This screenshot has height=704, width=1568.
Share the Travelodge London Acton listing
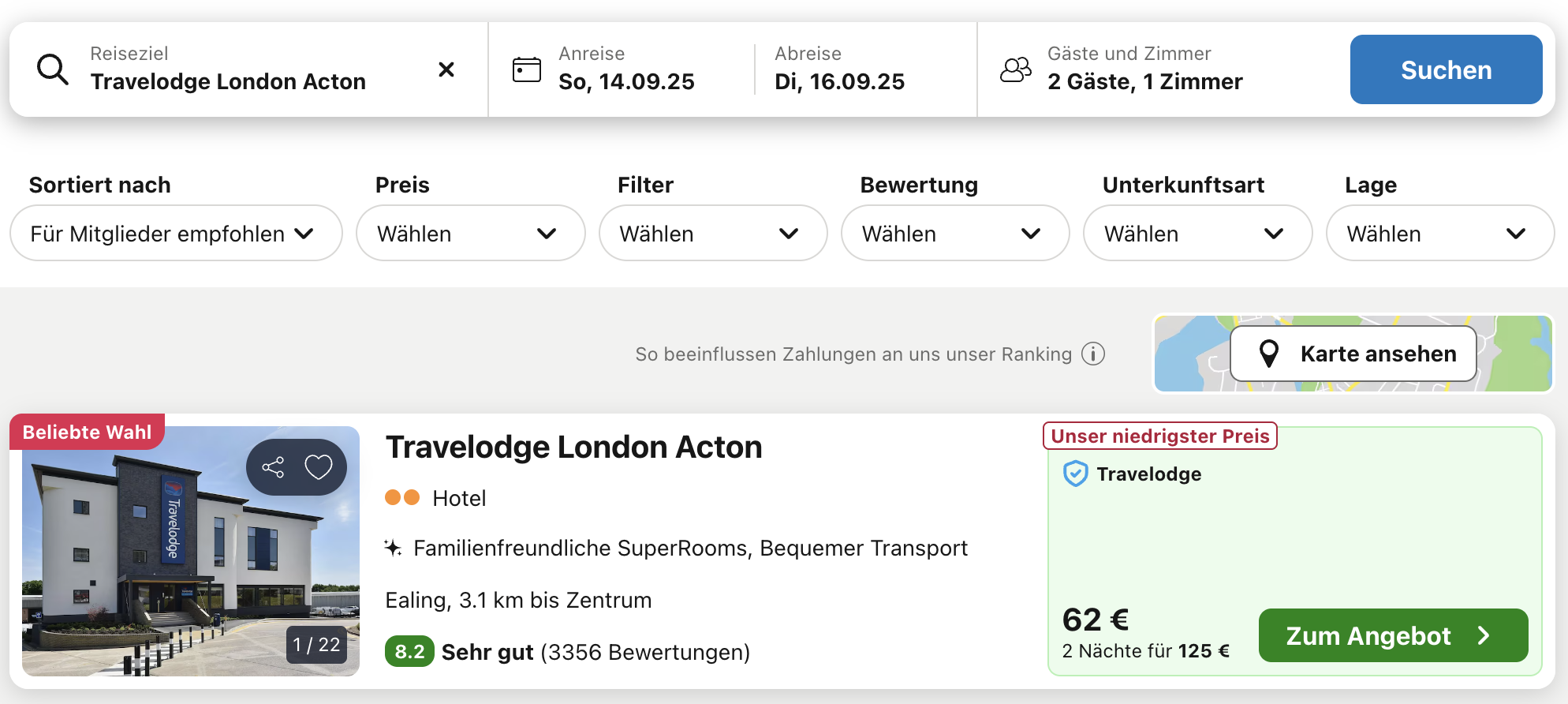273,467
